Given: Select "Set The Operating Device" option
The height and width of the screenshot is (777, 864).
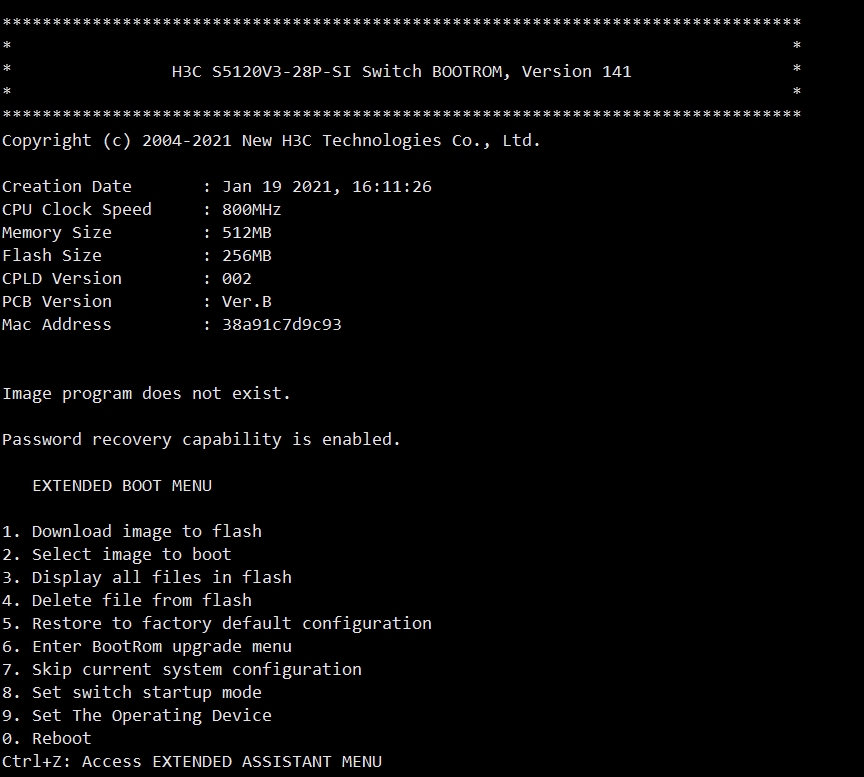Looking at the screenshot, I should point(137,715).
